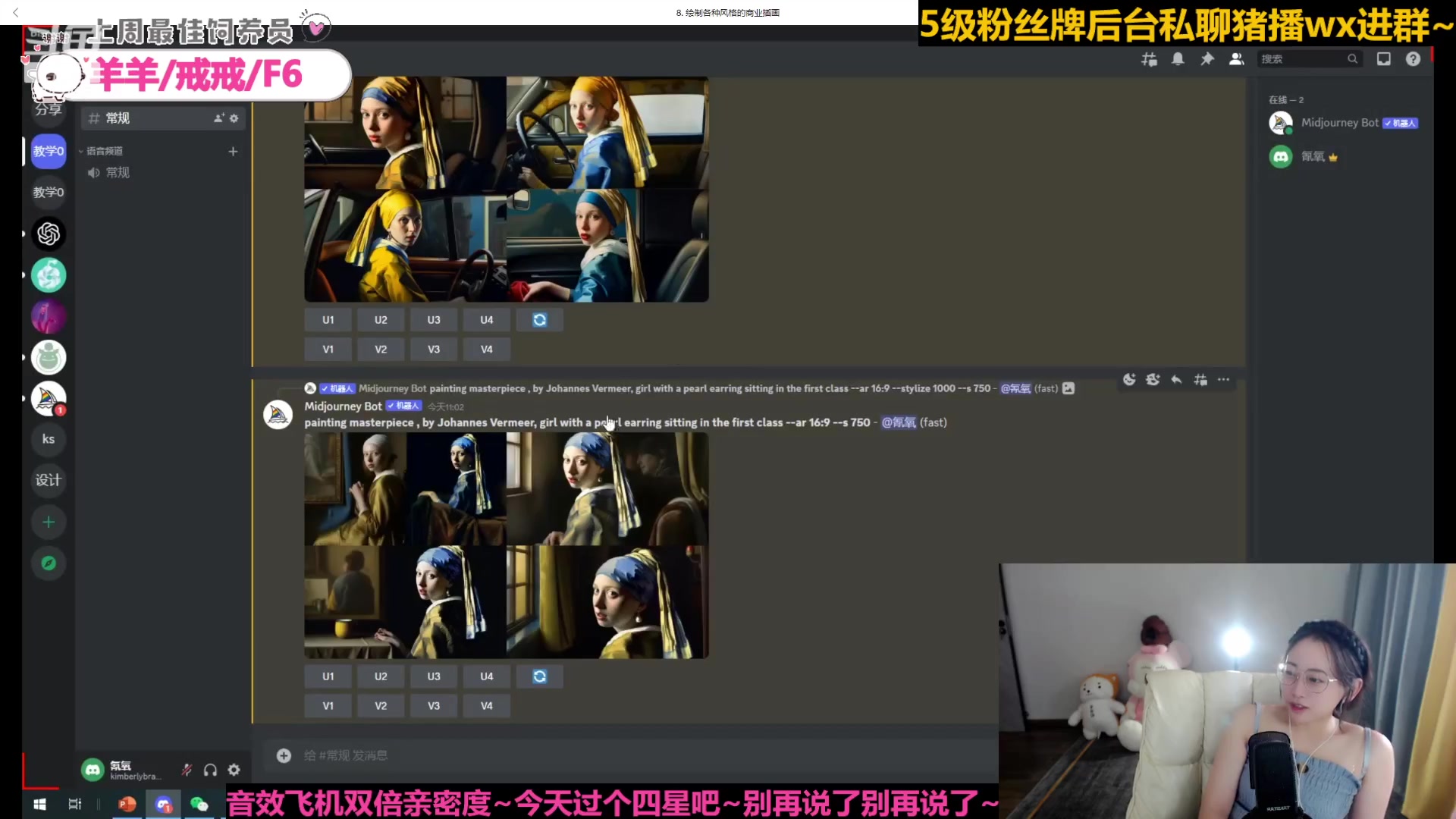
Task: Click the search field in the top bar
Action: click(x=1304, y=58)
